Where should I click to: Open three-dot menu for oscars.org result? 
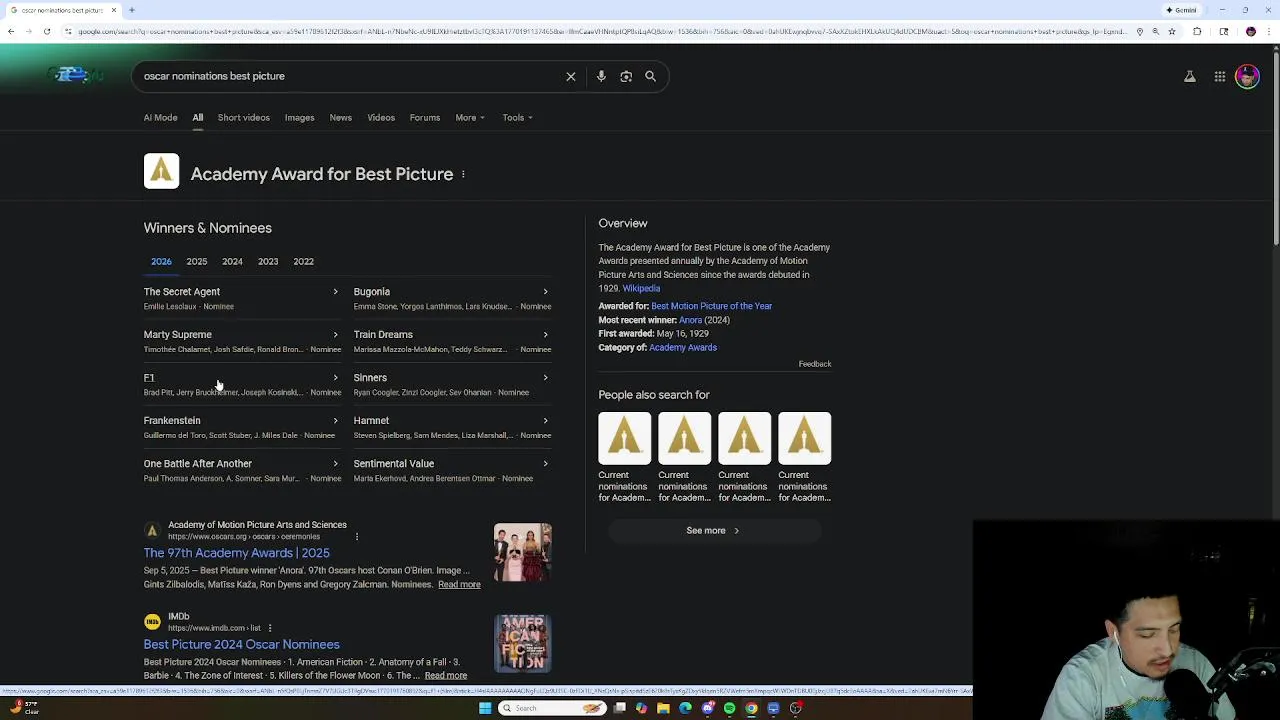[x=357, y=537]
